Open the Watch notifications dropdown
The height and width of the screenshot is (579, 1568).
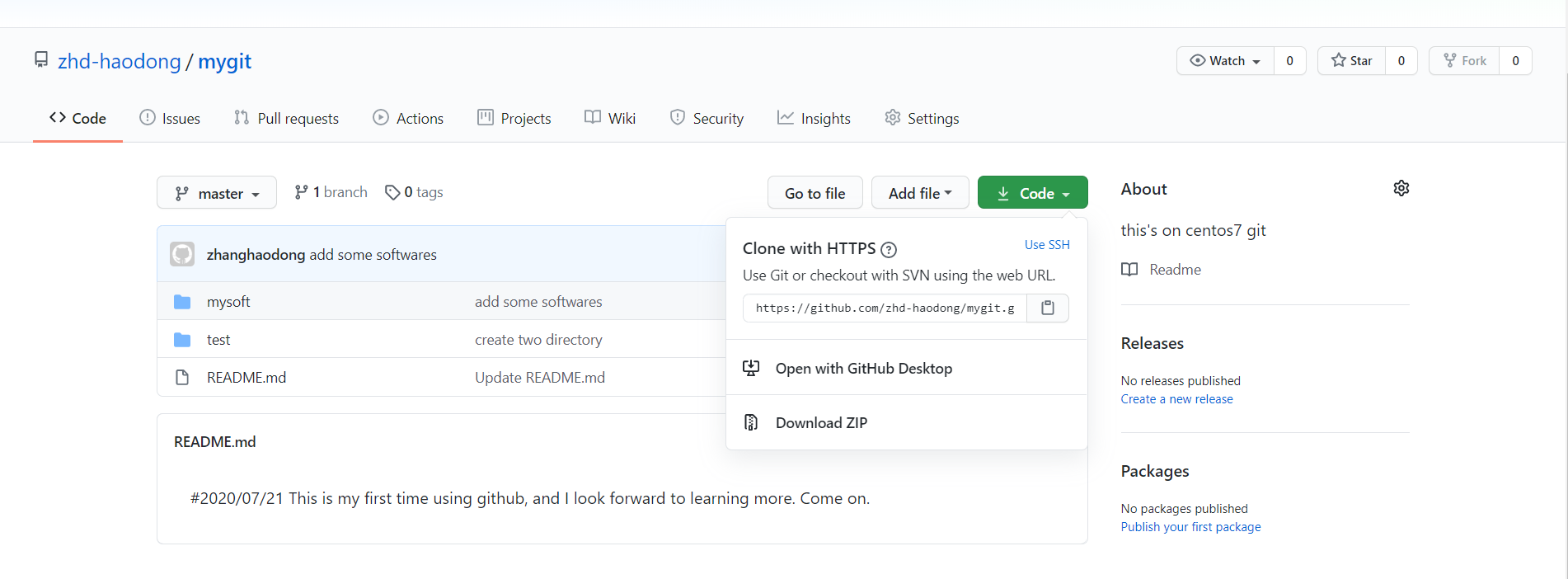(x=1226, y=61)
